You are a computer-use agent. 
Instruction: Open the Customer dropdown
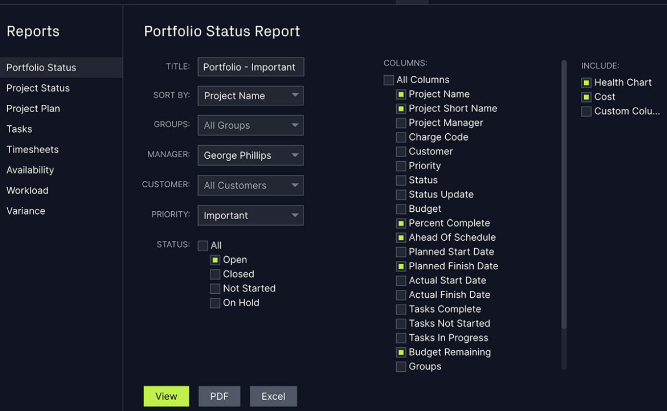click(250, 185)
